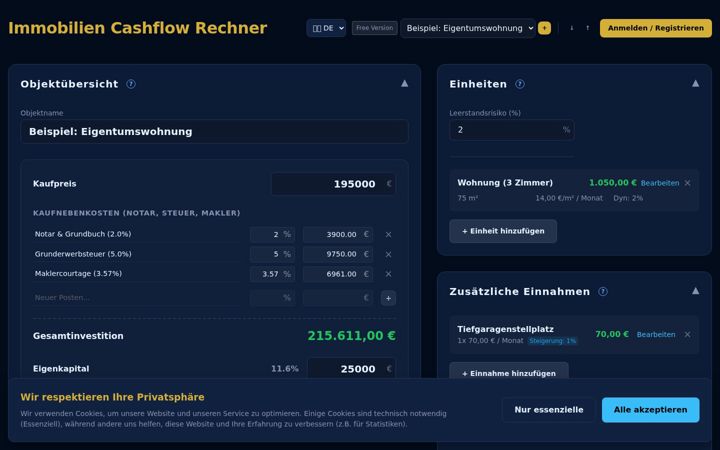Click the Eigenkapital 11.6% value

click(x=285, y=369)
